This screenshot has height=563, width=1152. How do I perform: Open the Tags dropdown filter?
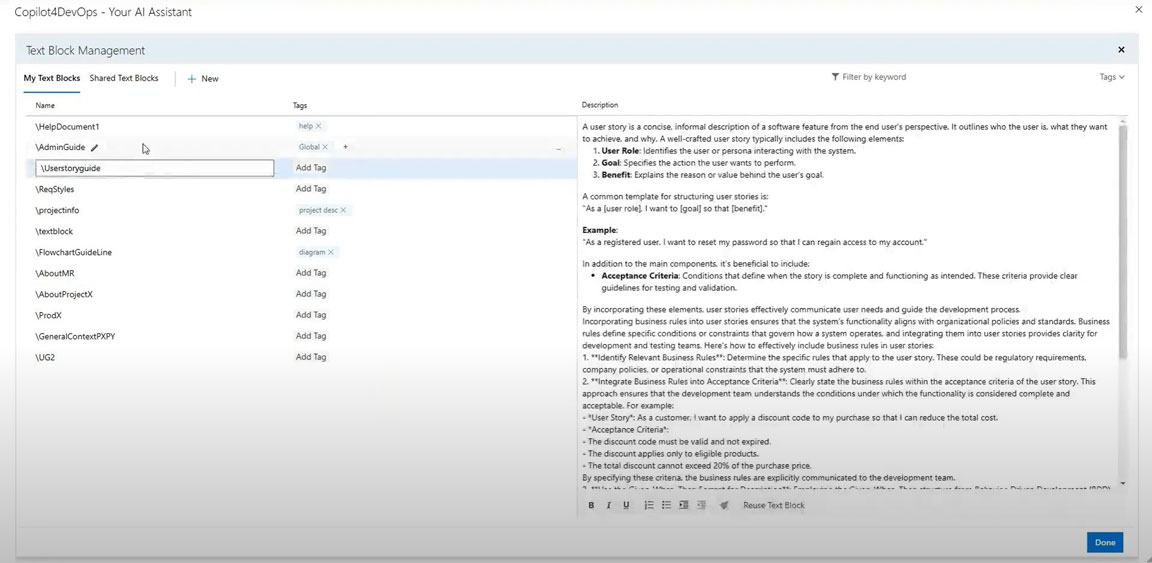(1112, 77)
